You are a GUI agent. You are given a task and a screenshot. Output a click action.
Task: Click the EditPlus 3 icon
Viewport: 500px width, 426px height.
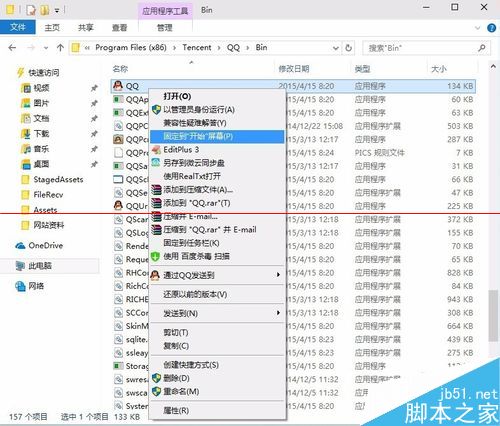pyautogui.click(x=156, y=150)
